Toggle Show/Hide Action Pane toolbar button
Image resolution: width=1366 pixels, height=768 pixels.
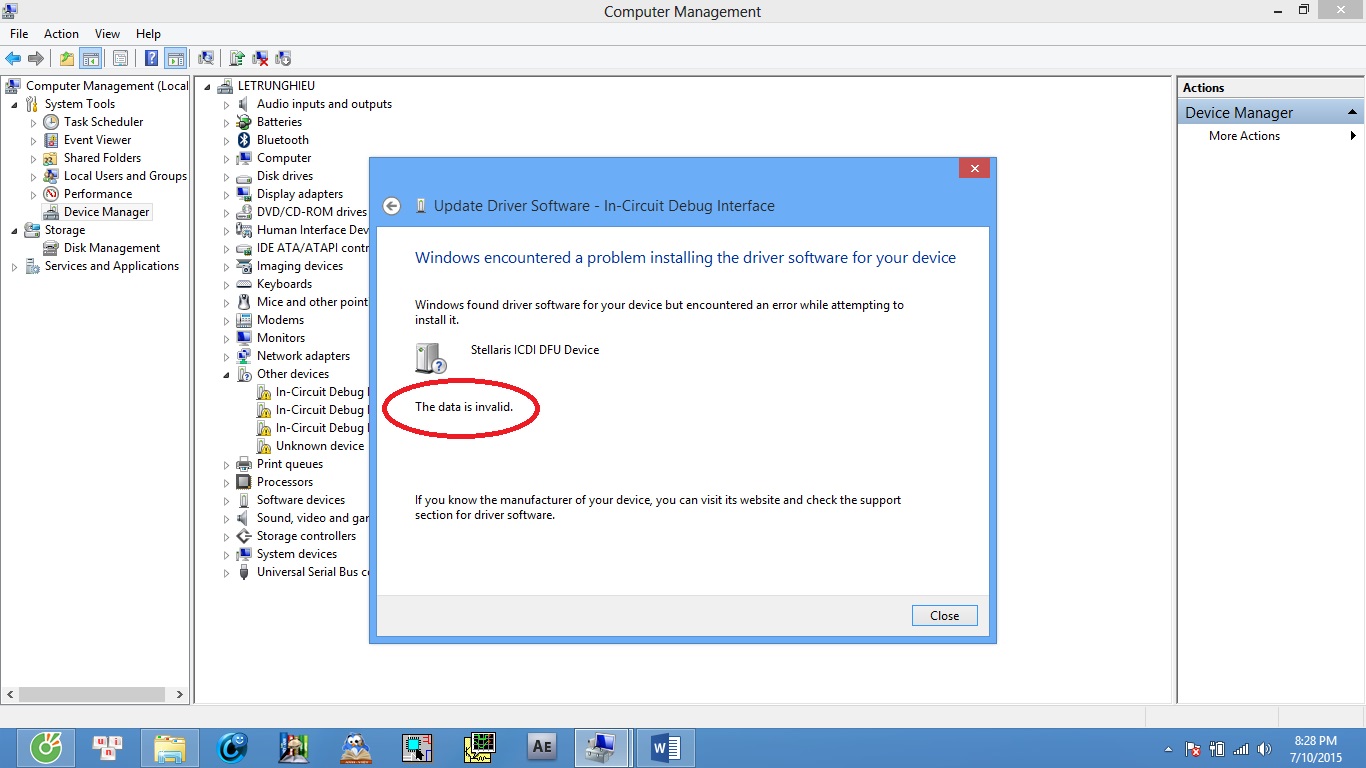click(x=175, y=58)
